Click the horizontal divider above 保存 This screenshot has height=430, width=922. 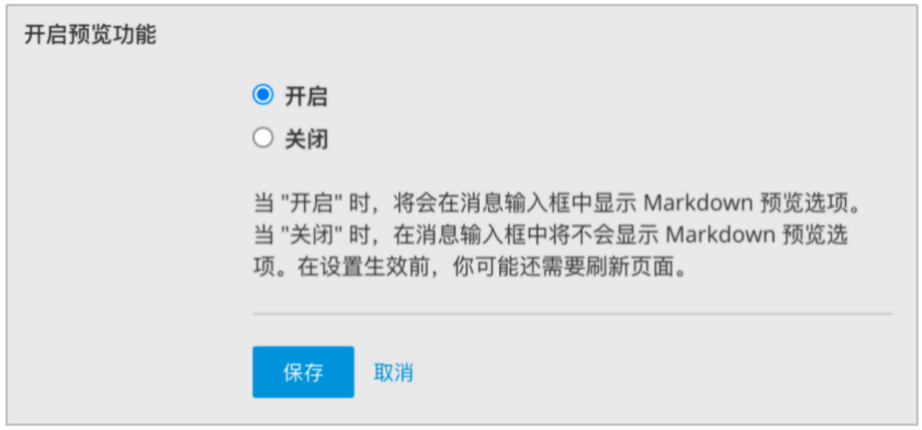[x=572, y=314]
